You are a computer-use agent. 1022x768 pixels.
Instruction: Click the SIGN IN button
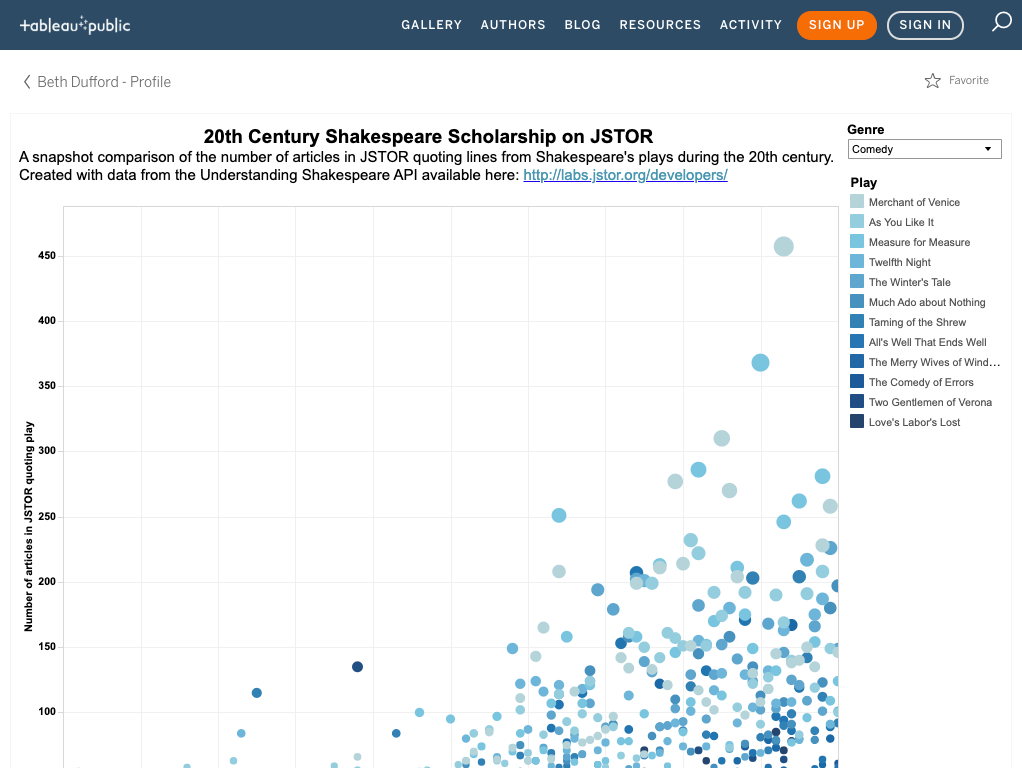tap(925, 25)
